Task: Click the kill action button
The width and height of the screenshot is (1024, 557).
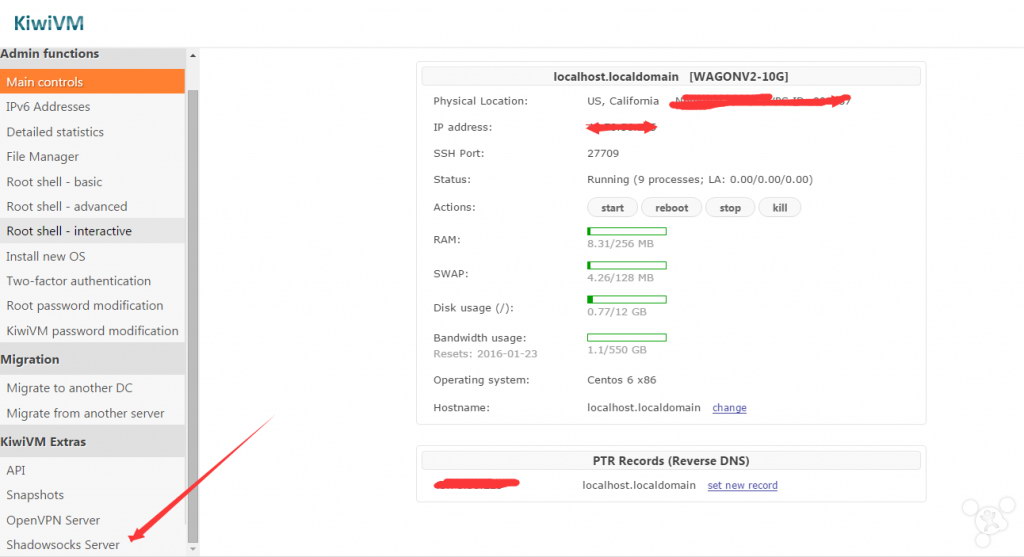Action: click(780, 208)
